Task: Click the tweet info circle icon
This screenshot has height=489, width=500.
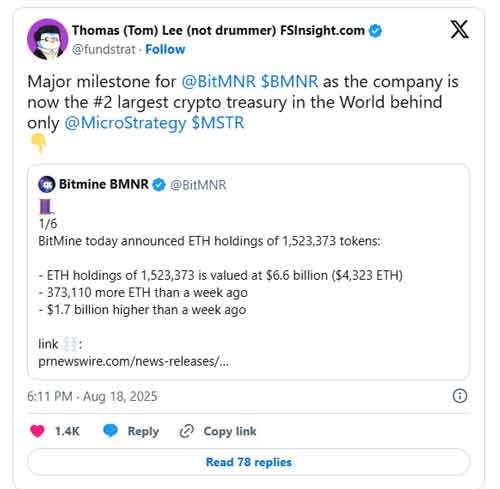Action: coord(460,396)
